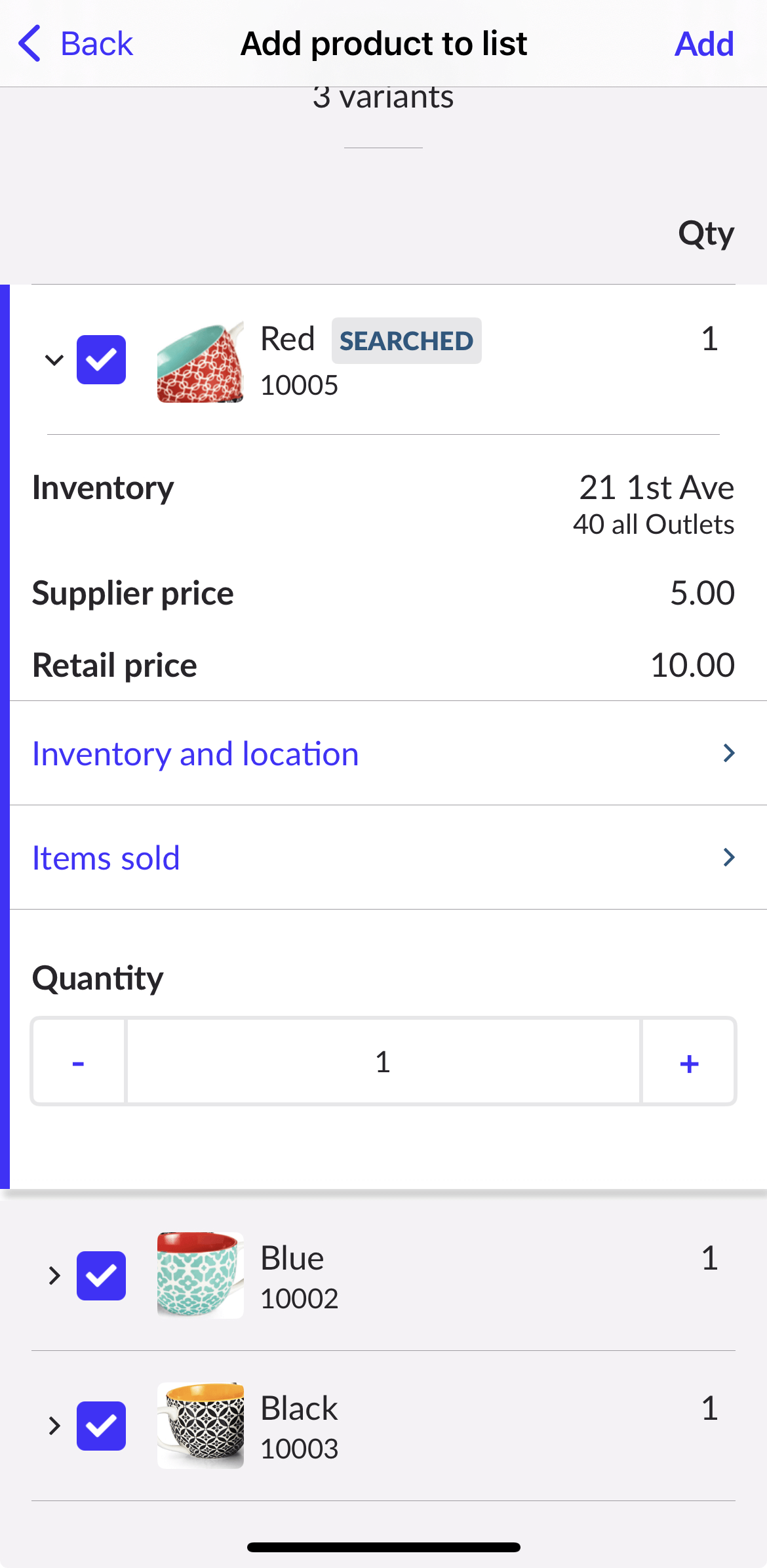Uncheck the Blue variant checkbox
This screenshot has width=767, height=1568.
coord(101,1276)
